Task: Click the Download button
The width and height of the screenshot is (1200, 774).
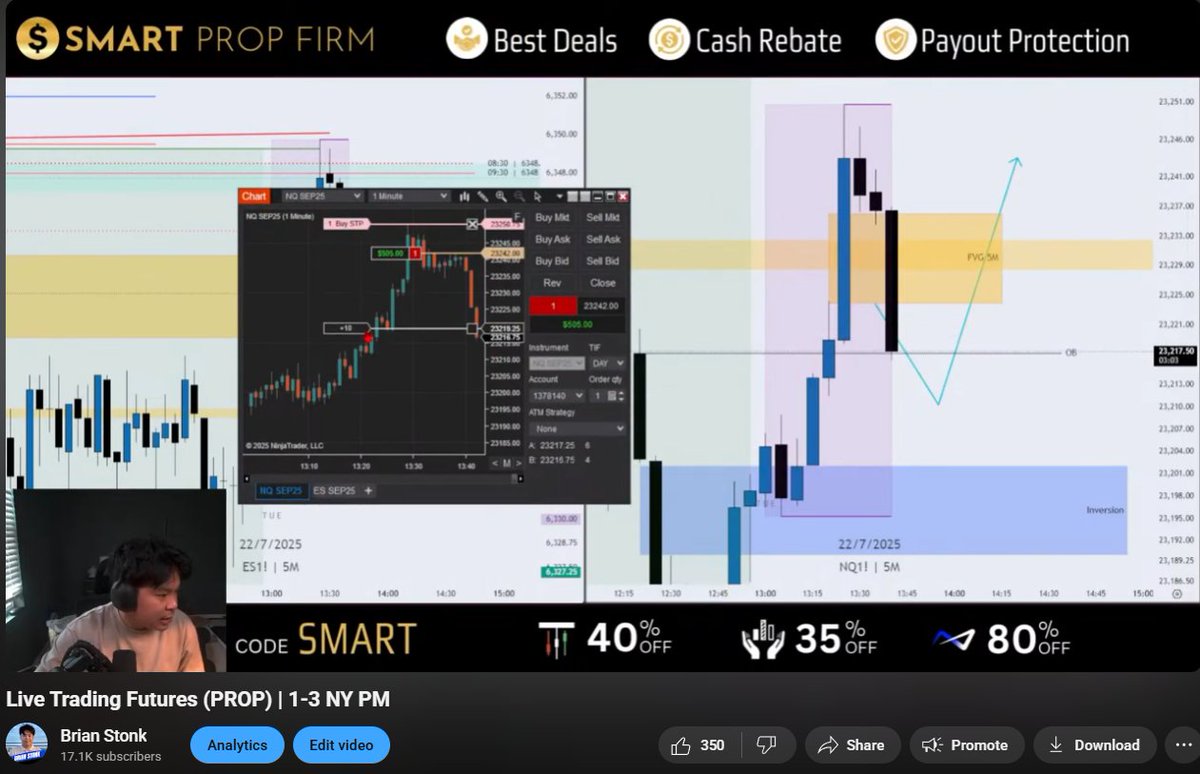Action: pyautogui.click(x=1094, y=745)
